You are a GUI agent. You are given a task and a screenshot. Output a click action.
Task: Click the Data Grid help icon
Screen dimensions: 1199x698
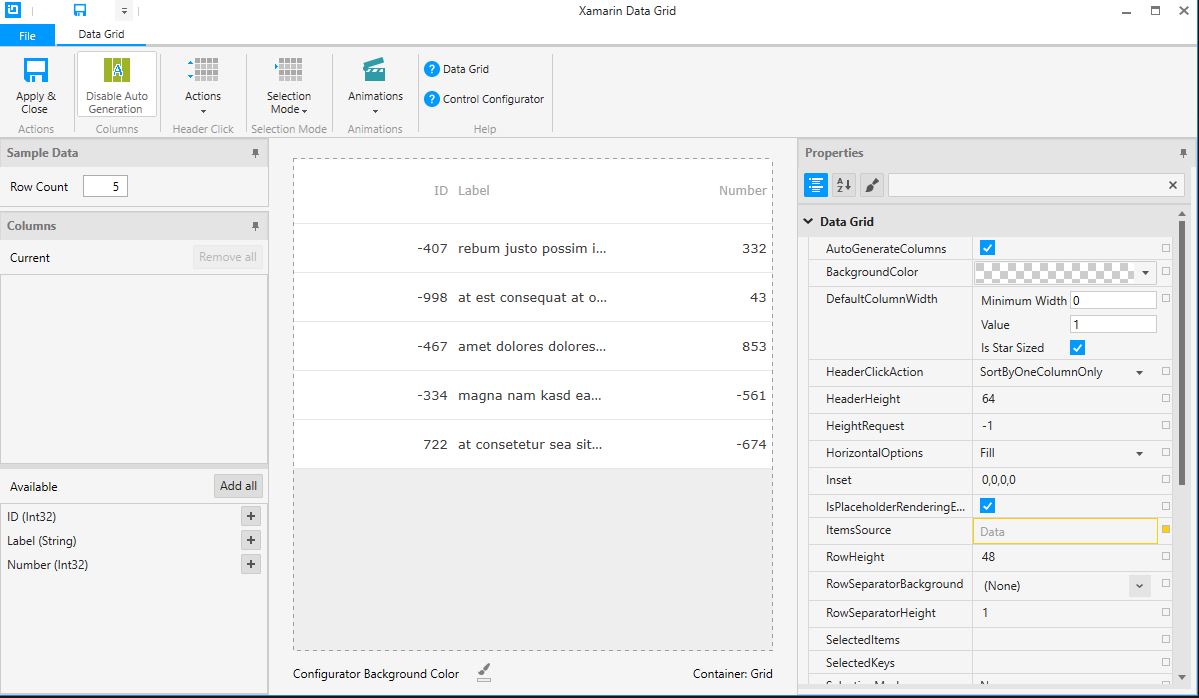pyautogui.click(x=432, y=69)
